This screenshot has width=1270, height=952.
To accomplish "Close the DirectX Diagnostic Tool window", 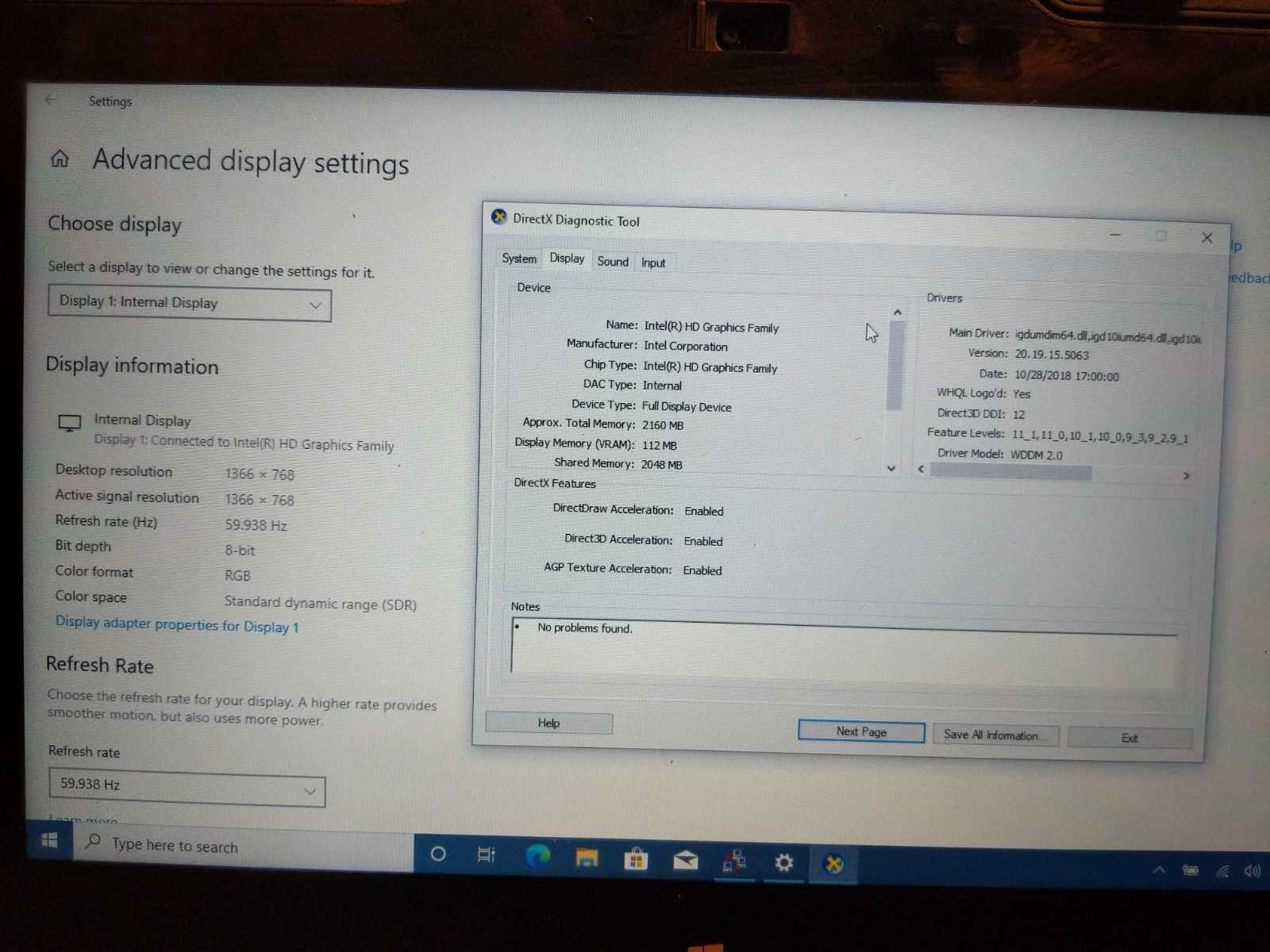I will tap(1207, 238).
